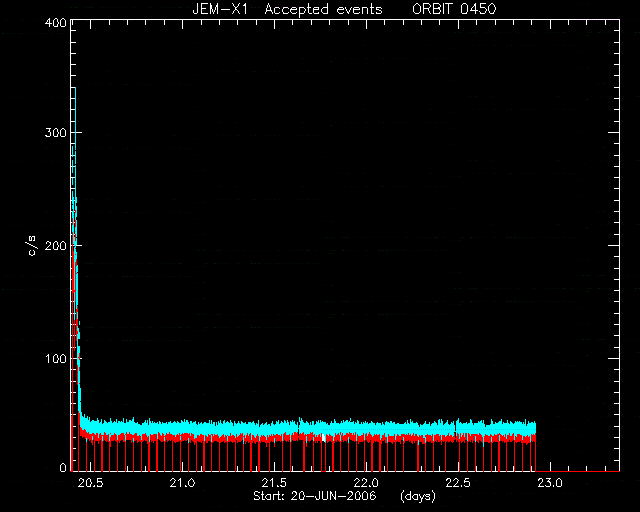Click the plot title JEM-X1 Accepted events
Viewport: 640px width, 512px height.
pyautogui.click(x=287, y=9)
